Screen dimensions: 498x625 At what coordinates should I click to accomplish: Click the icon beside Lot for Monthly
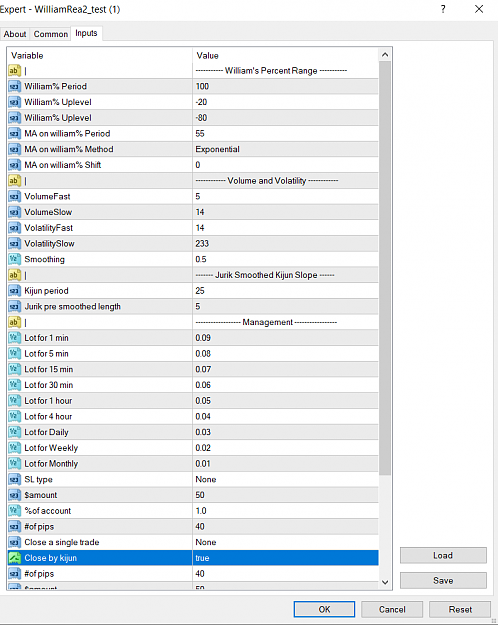(x=14, y=464)
